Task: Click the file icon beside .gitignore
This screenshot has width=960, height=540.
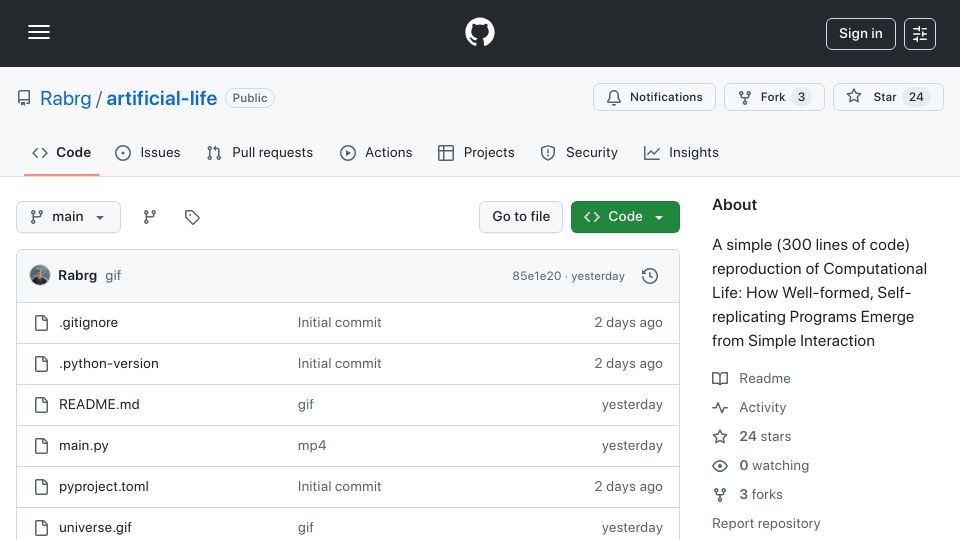Action: pyautogui.click(x=41, y=323)
